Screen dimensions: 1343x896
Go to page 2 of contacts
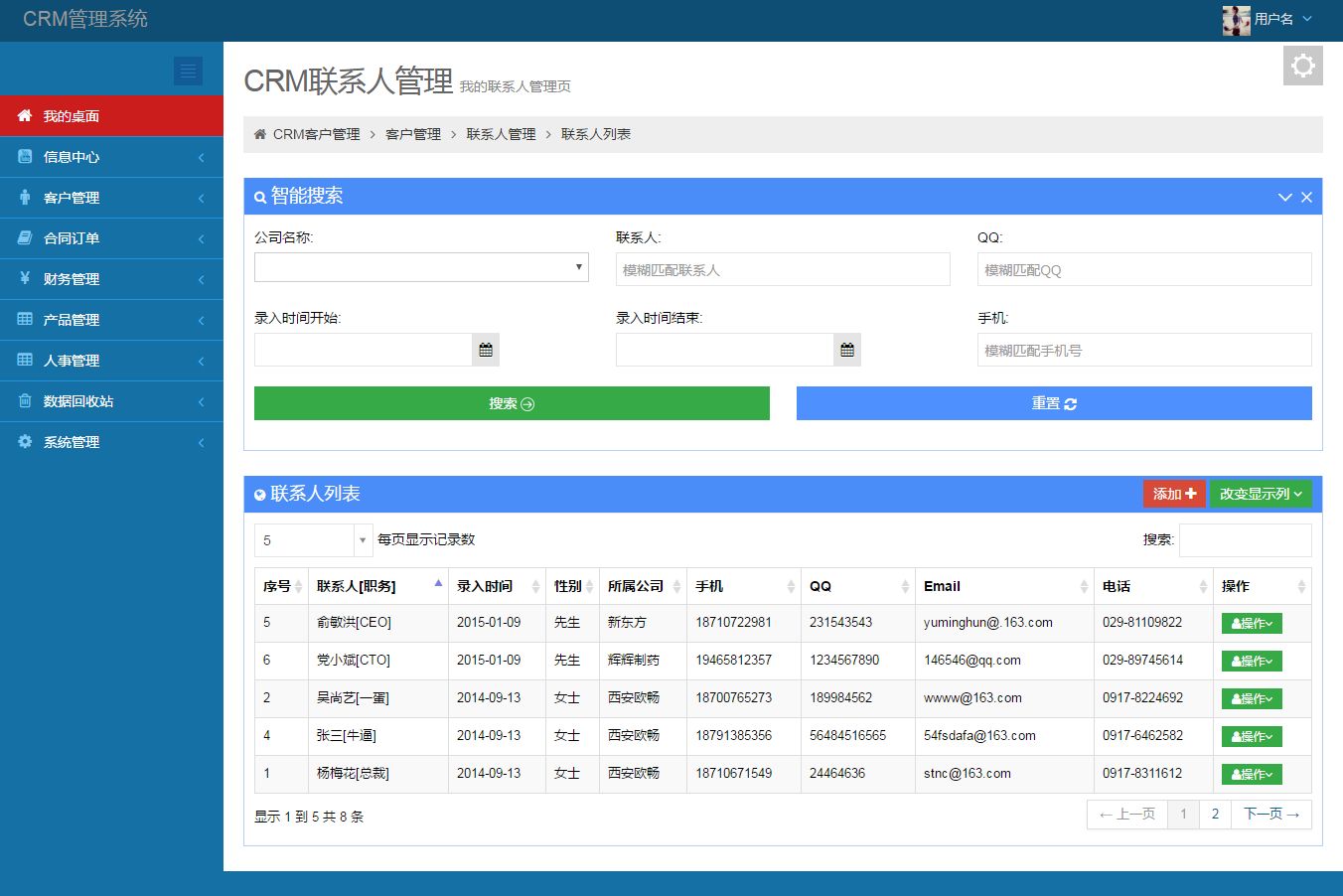click(1215, 815)
